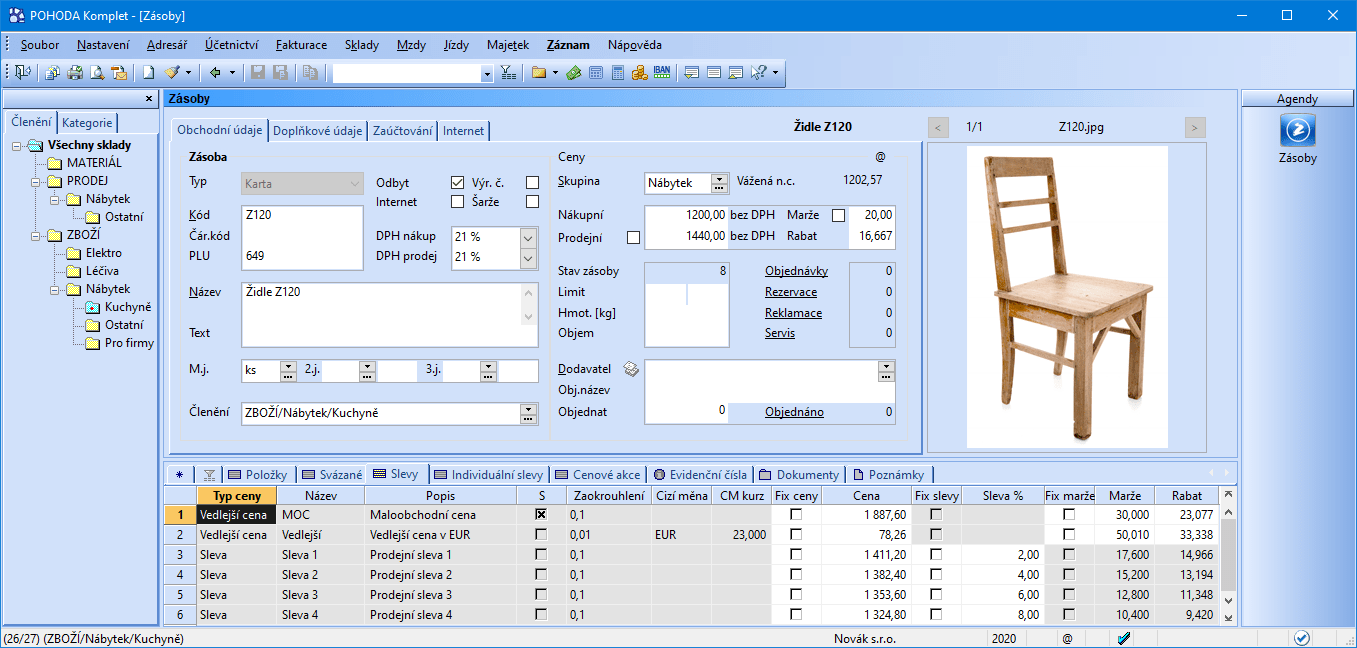Open the Skupina Nábytek selector
This screenshot has width=1357, height=648.
coord(719,183)
